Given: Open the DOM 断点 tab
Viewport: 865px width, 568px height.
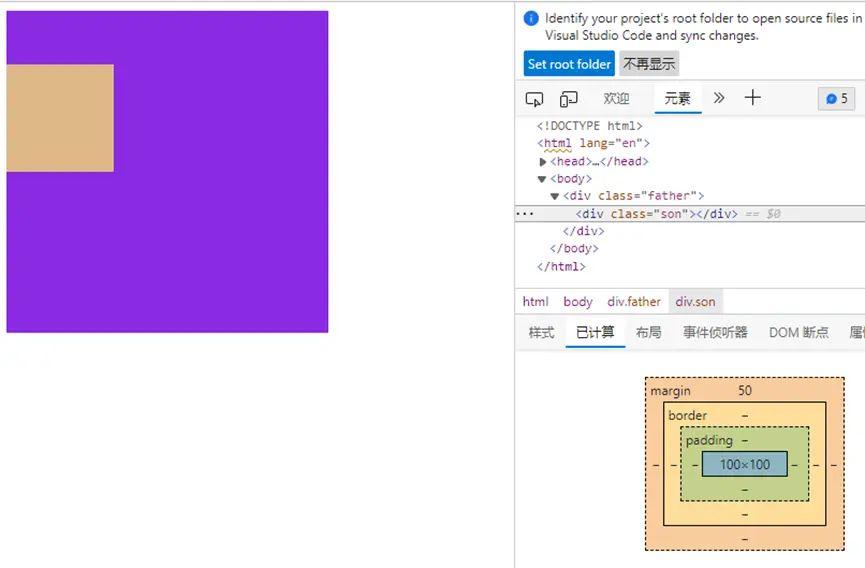Looking at the screenshot, I should click(798, 333).
